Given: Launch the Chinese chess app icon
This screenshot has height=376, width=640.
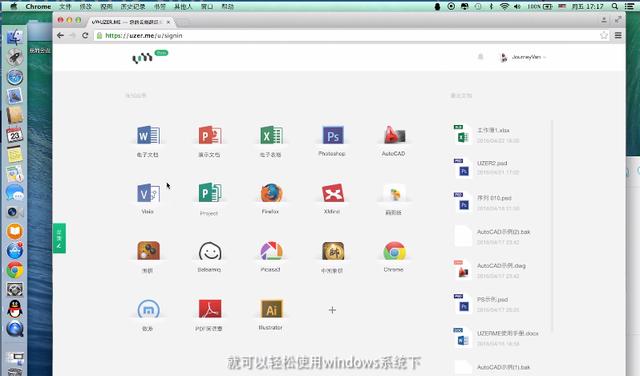Looking at the screenshot, I should [x=333, y=251].
